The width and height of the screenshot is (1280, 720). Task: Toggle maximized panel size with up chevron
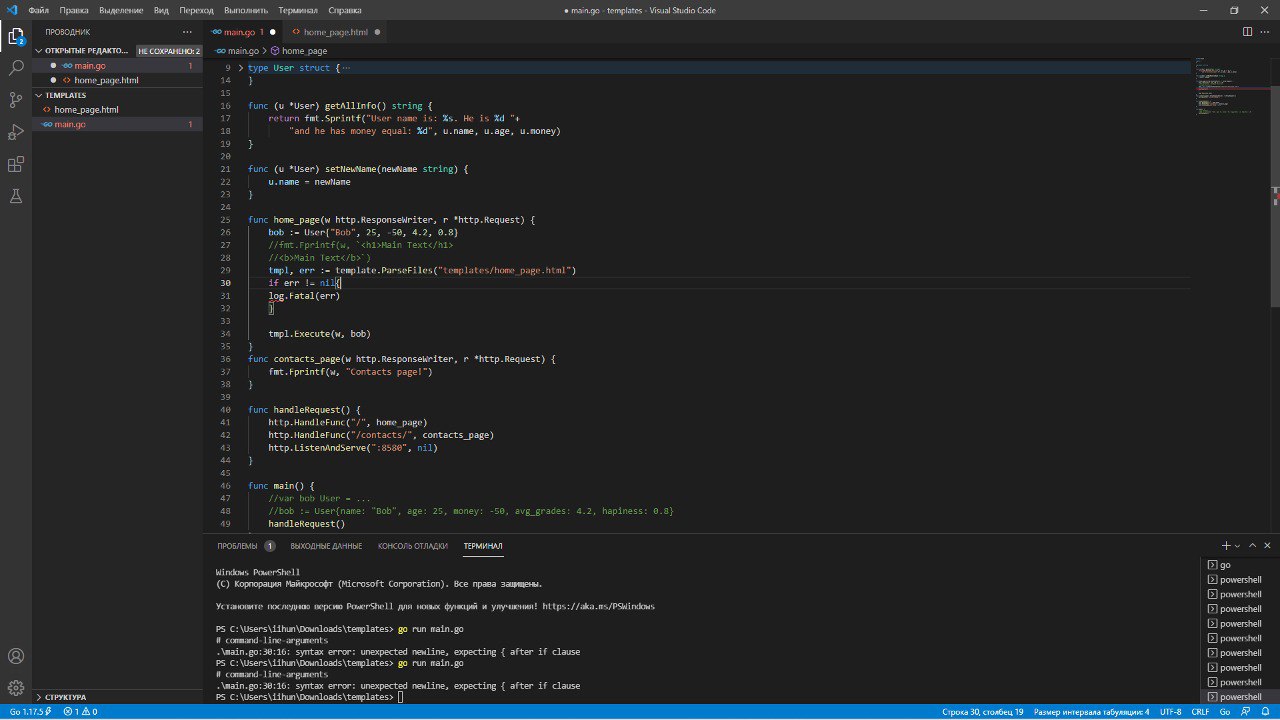[1253, 546]
